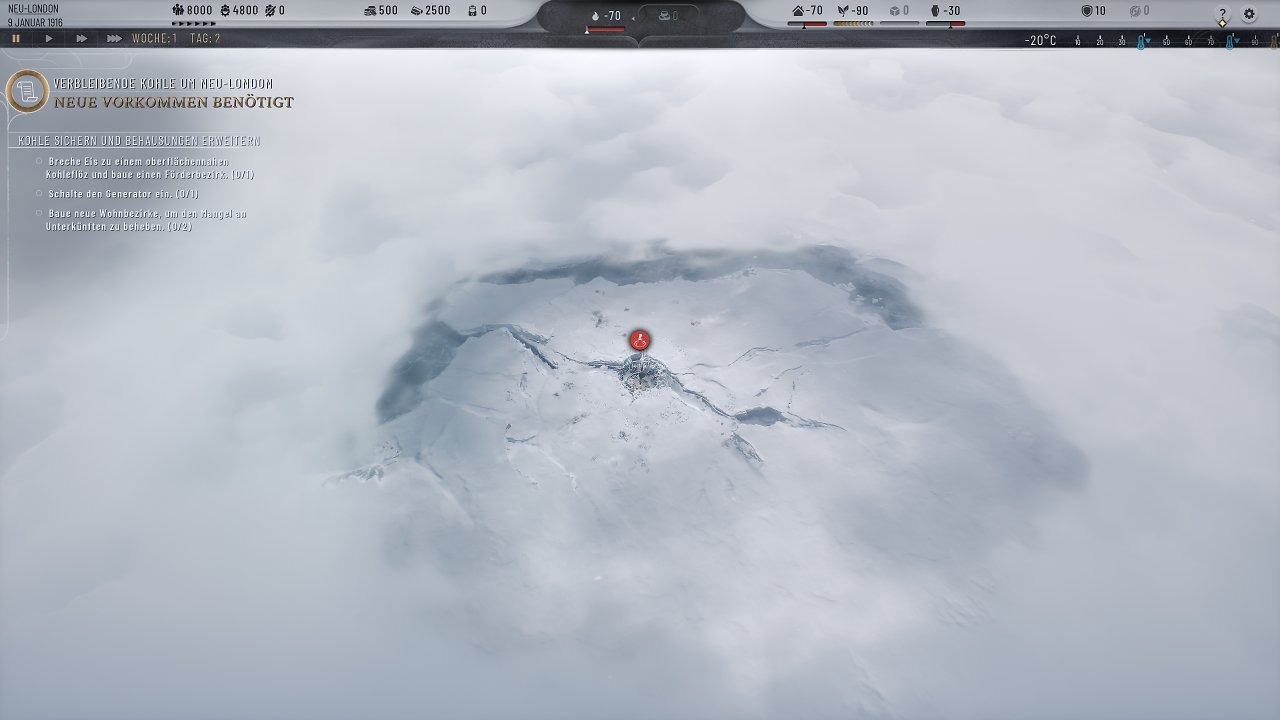Open the food leaf icon showing -90

click(x=842, y=11)
